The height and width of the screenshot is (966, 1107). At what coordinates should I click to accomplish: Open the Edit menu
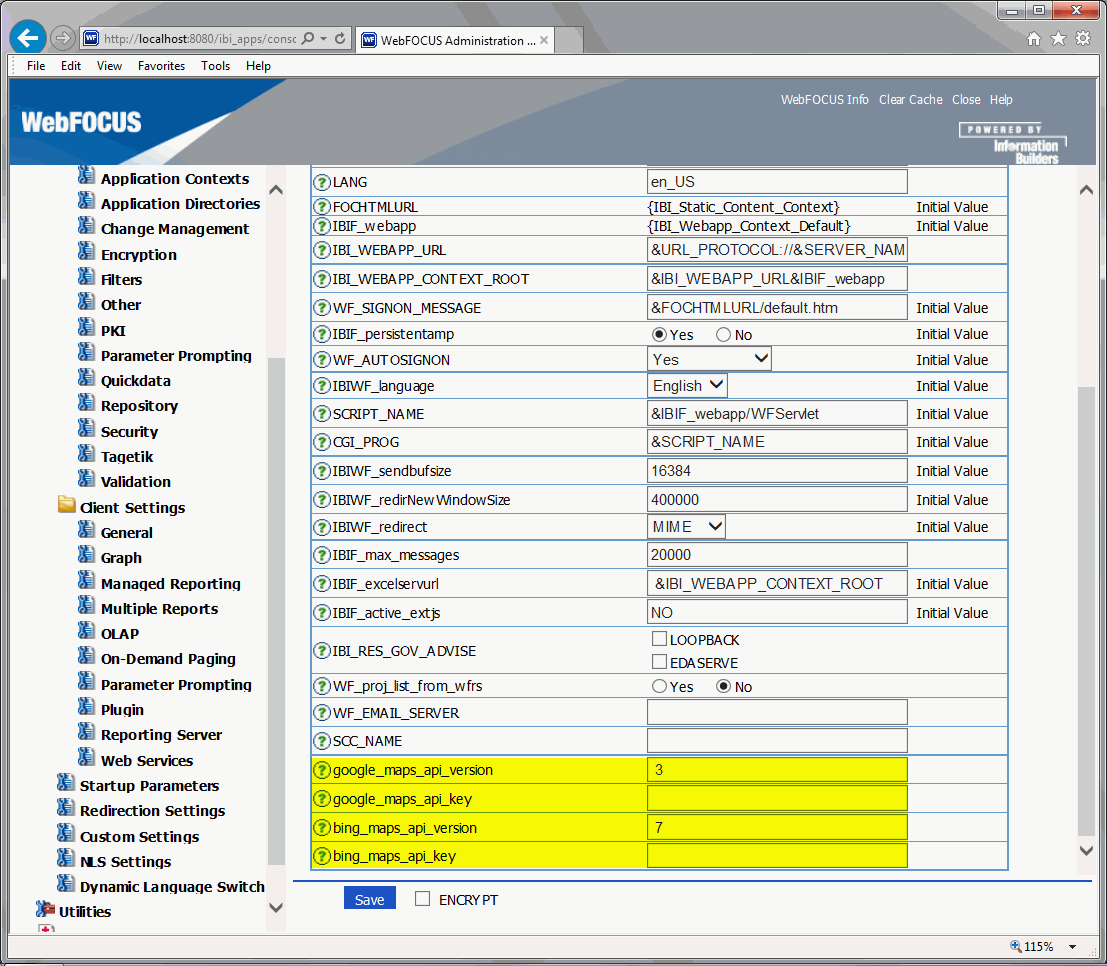(x=71, y=66)
